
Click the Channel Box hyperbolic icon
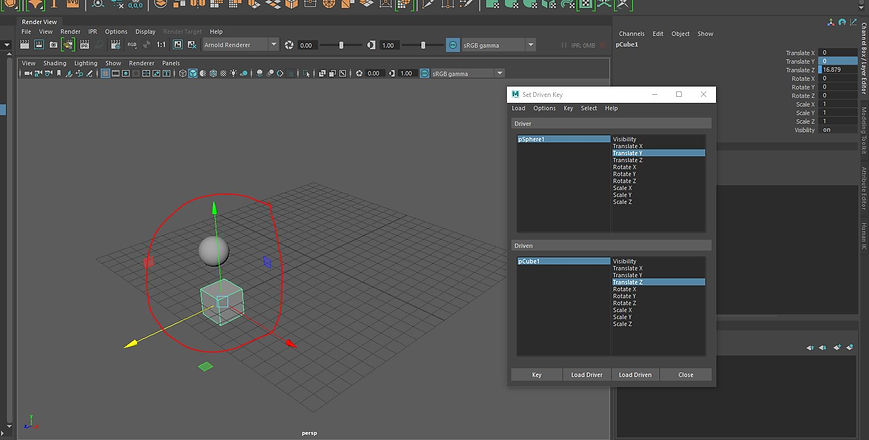853,22
